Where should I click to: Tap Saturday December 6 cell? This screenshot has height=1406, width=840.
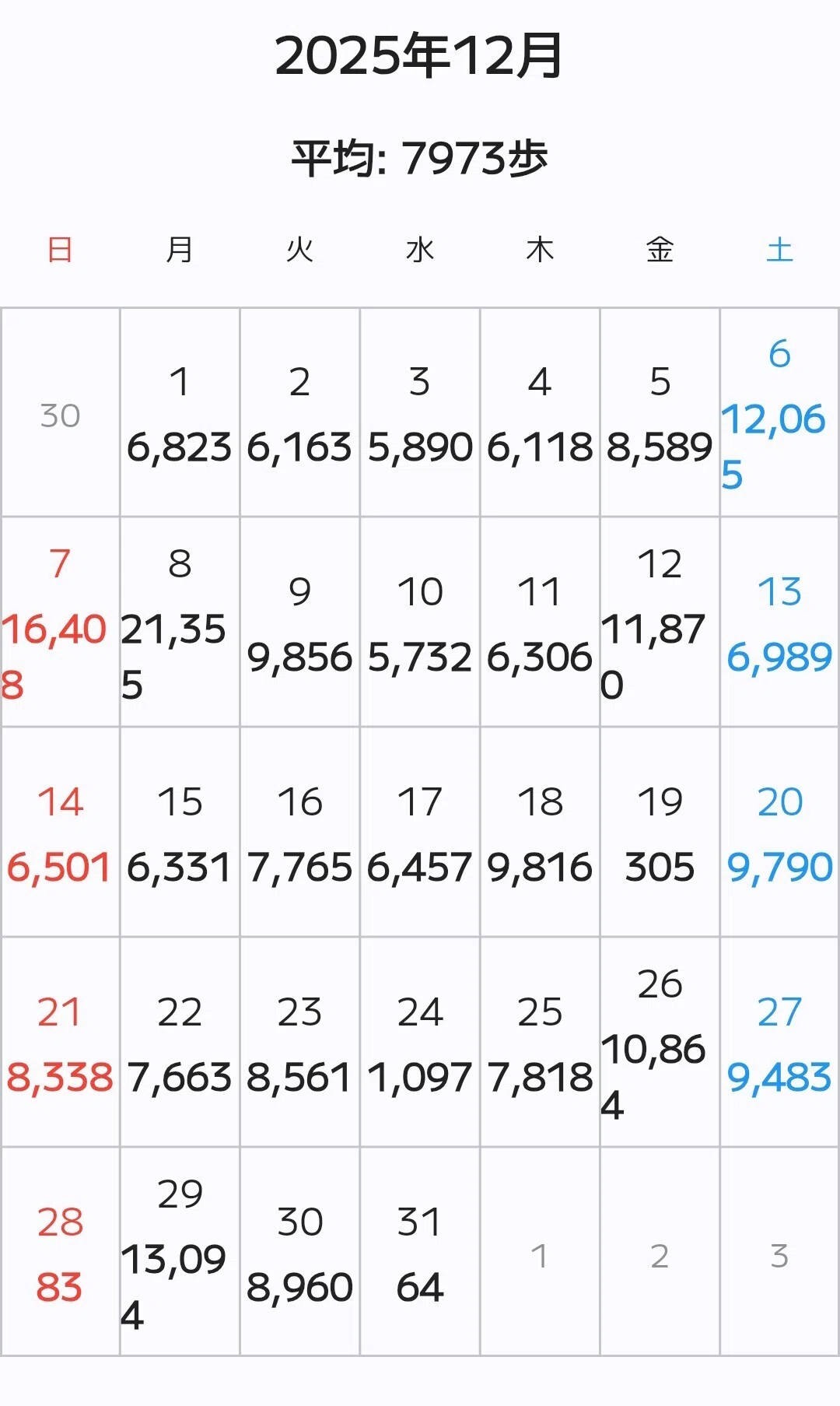[779, 412]
